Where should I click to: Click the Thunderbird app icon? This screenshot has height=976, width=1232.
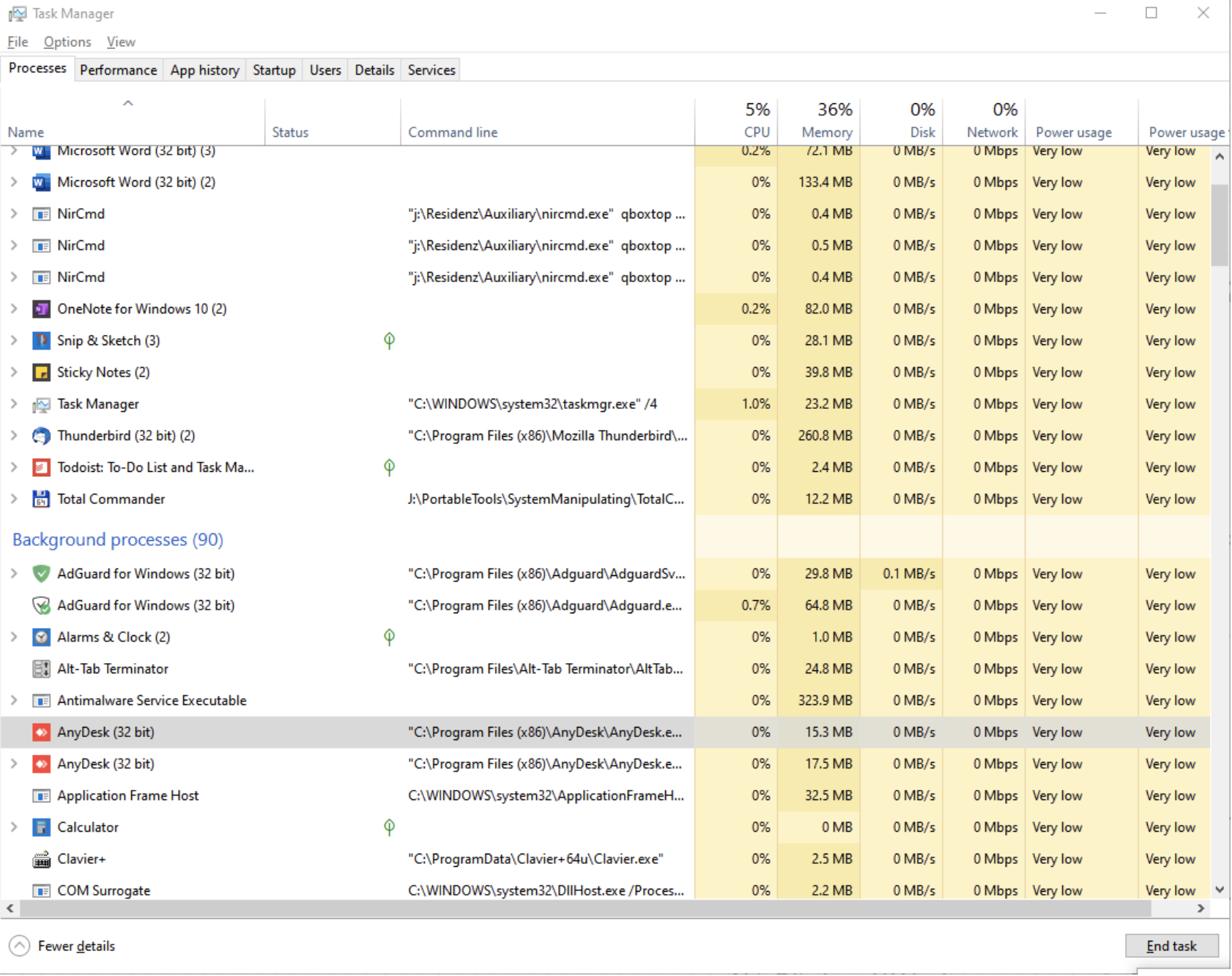[42, 436]
